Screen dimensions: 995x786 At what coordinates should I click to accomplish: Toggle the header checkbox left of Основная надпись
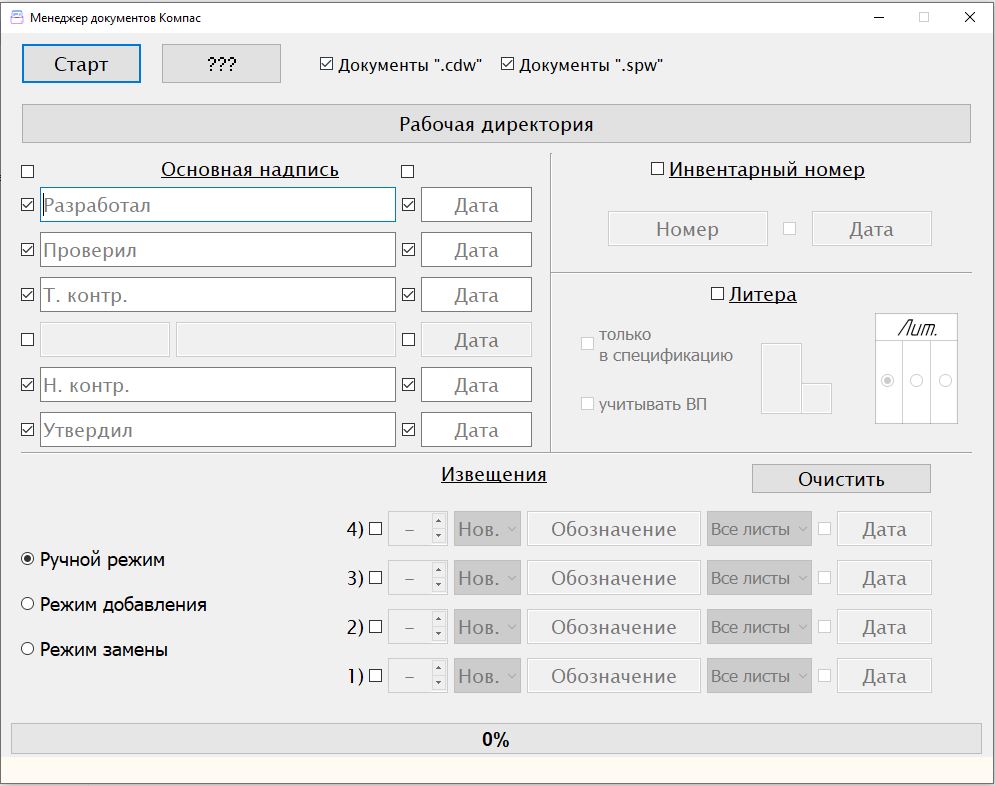coord(27,171)
